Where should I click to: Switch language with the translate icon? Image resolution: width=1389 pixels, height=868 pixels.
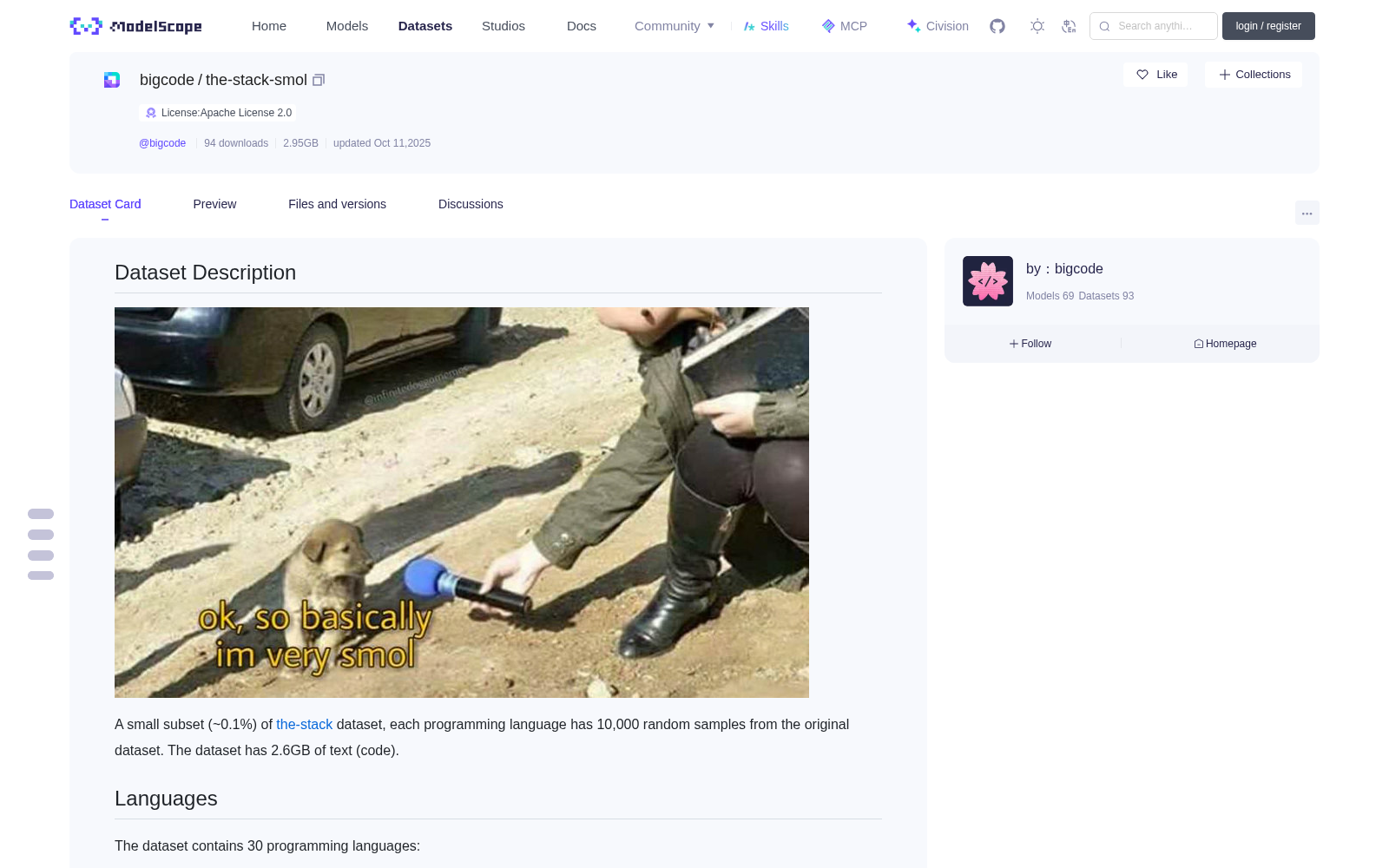coord(1069,26)
